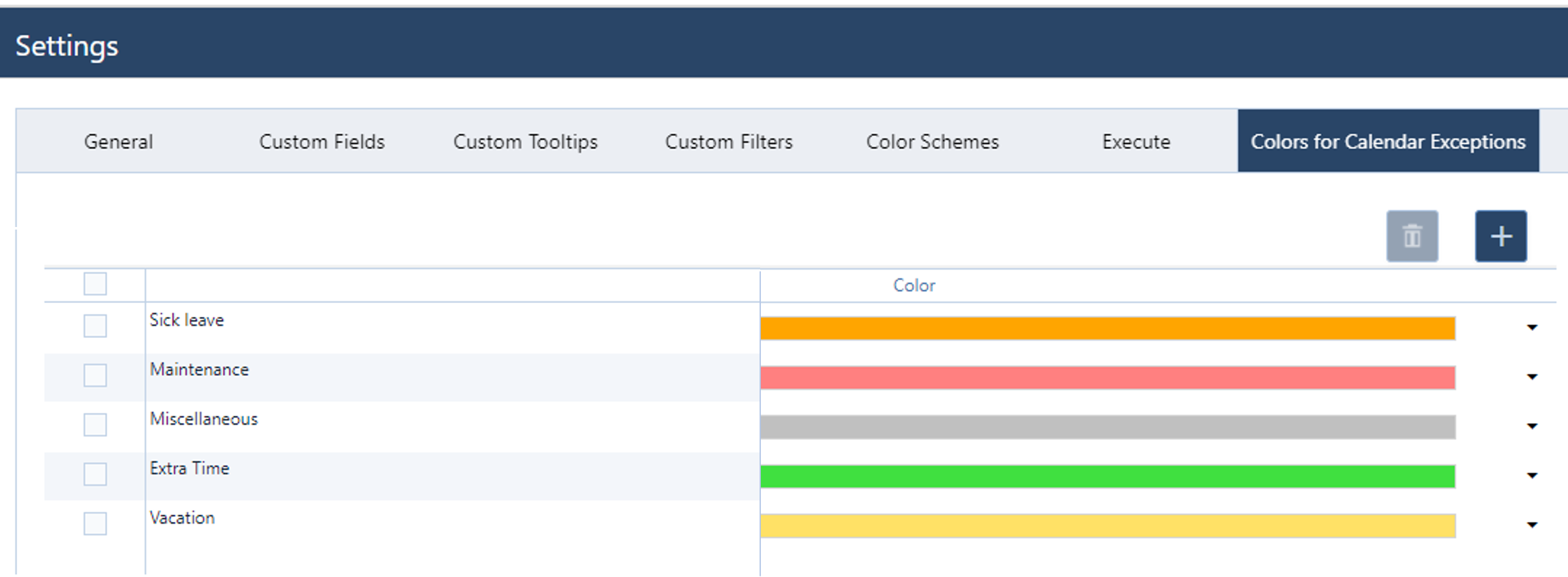Click the trash delete icon
The image size is (1568, 577).
point(1412,237)
